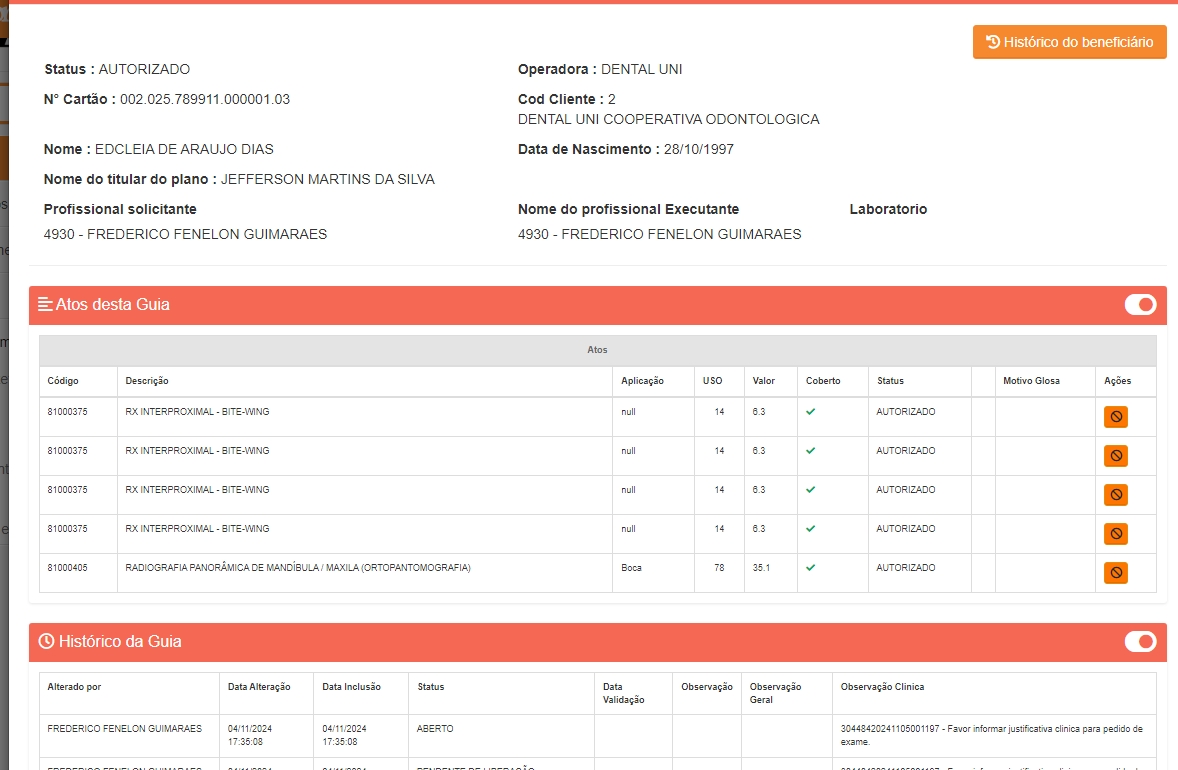Click the list icon beside Atos desta Guia
Viewport: 1178px width, 770px height.
coord(45,305)
